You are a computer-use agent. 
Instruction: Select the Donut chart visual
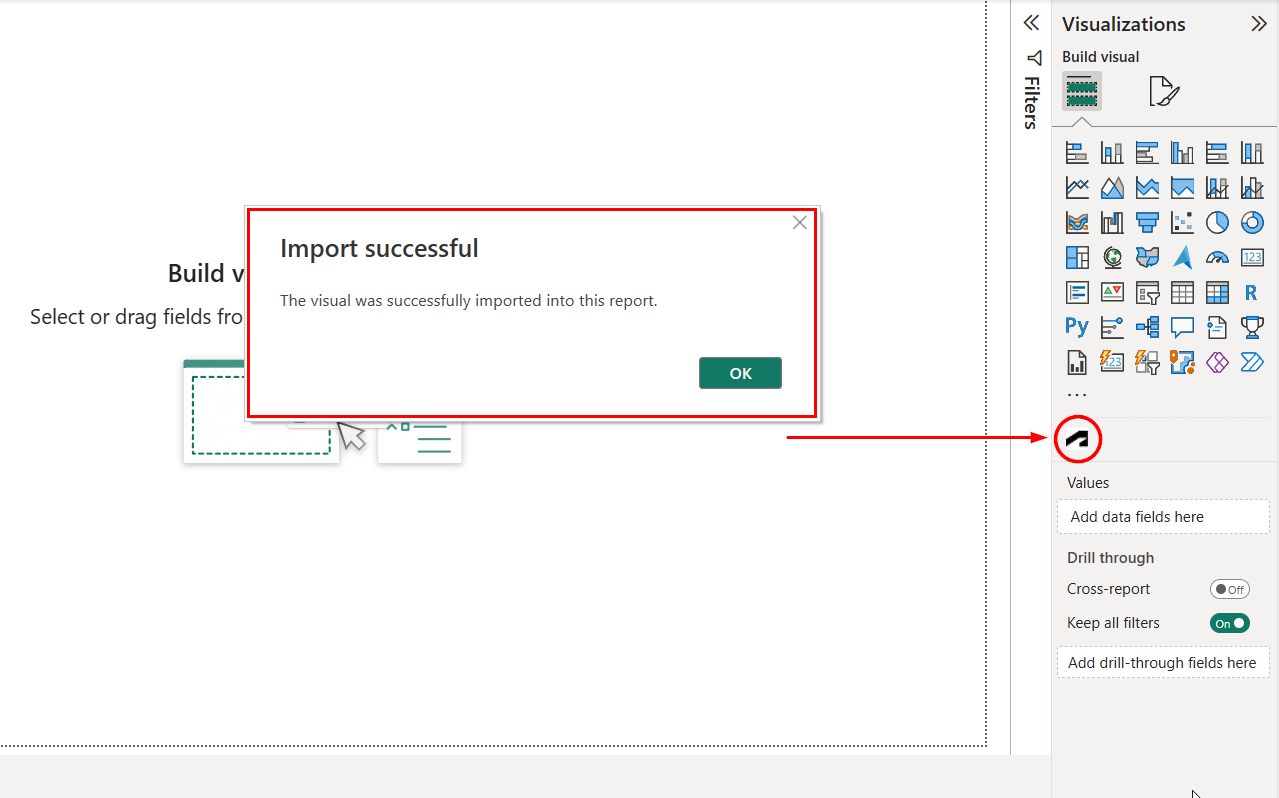pyautogui.click(x=1252, y=222)
